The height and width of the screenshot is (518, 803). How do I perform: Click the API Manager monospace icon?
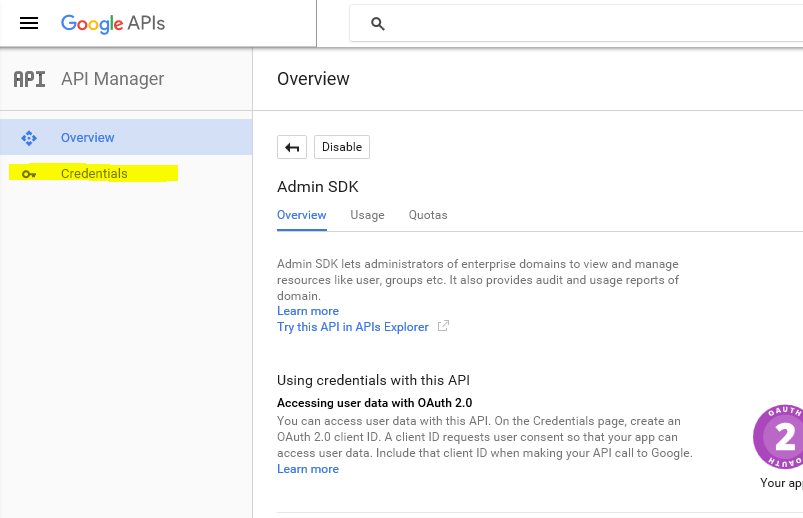pyautogui.click(x=29, y=79)
